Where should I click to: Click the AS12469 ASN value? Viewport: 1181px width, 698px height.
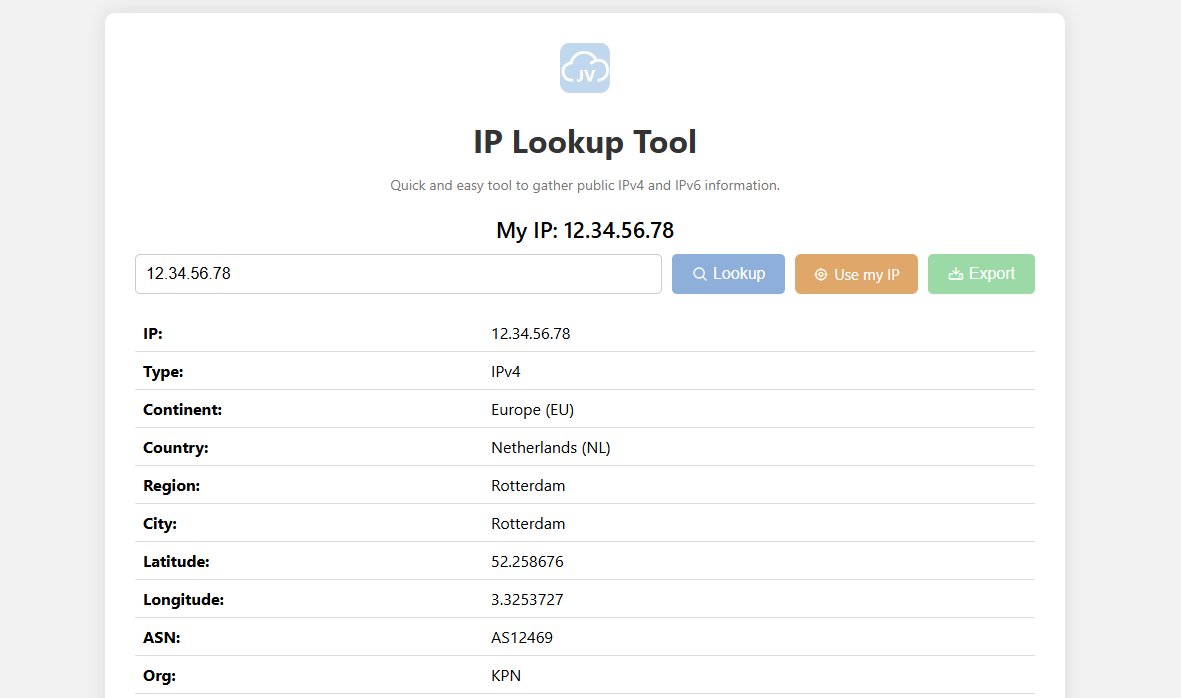click(521, 638)
